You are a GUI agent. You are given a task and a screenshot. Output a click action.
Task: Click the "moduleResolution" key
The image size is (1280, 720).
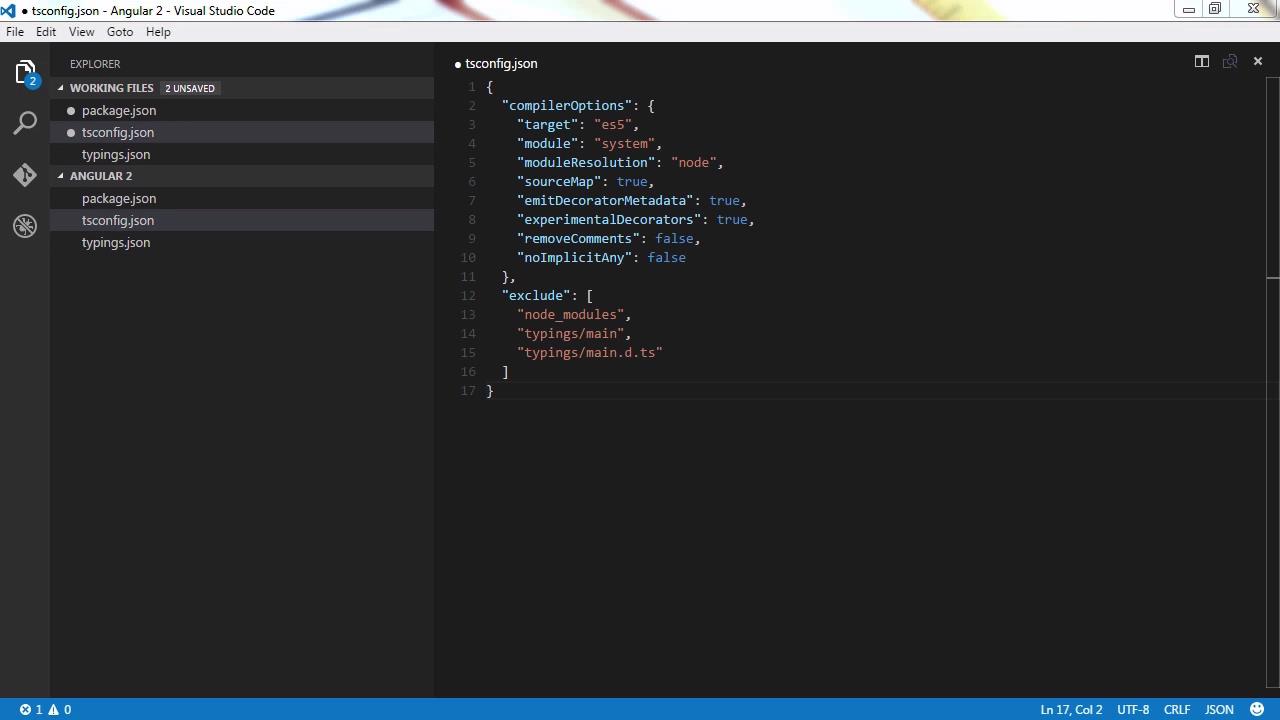point(586,162)
